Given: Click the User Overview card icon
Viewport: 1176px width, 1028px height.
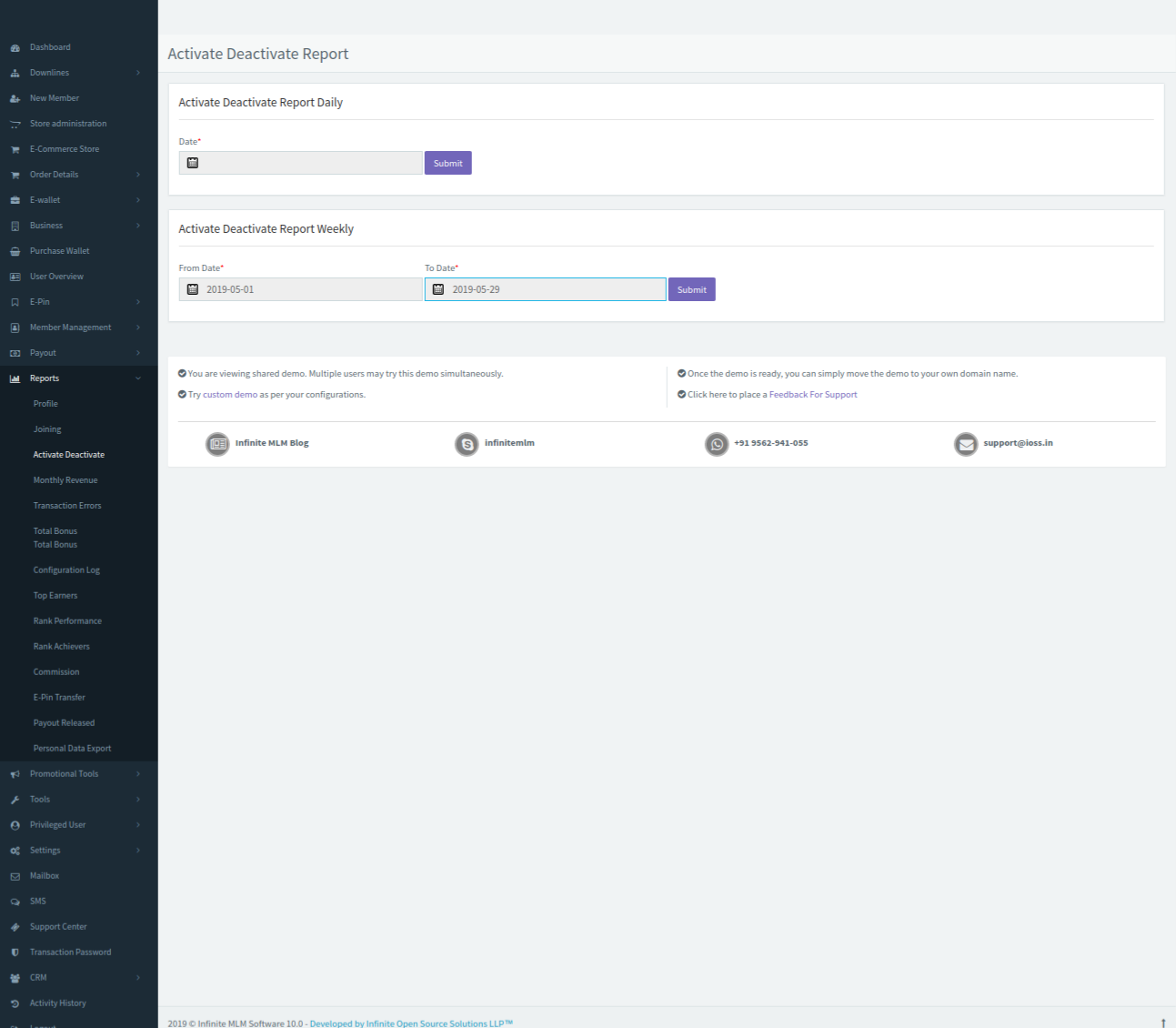Looking at the screenshot, I should coord(15,277).
